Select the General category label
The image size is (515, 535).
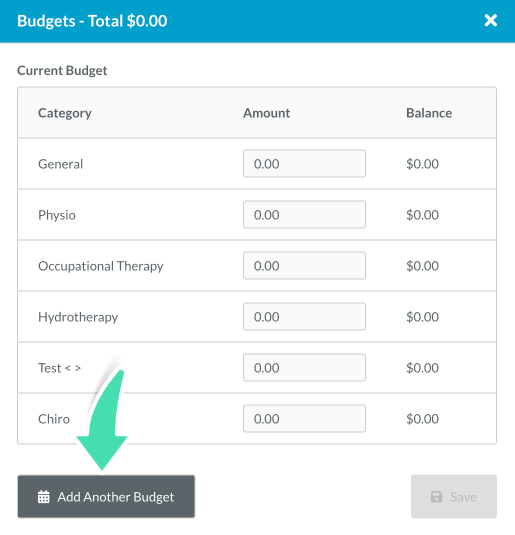(60, 164)
